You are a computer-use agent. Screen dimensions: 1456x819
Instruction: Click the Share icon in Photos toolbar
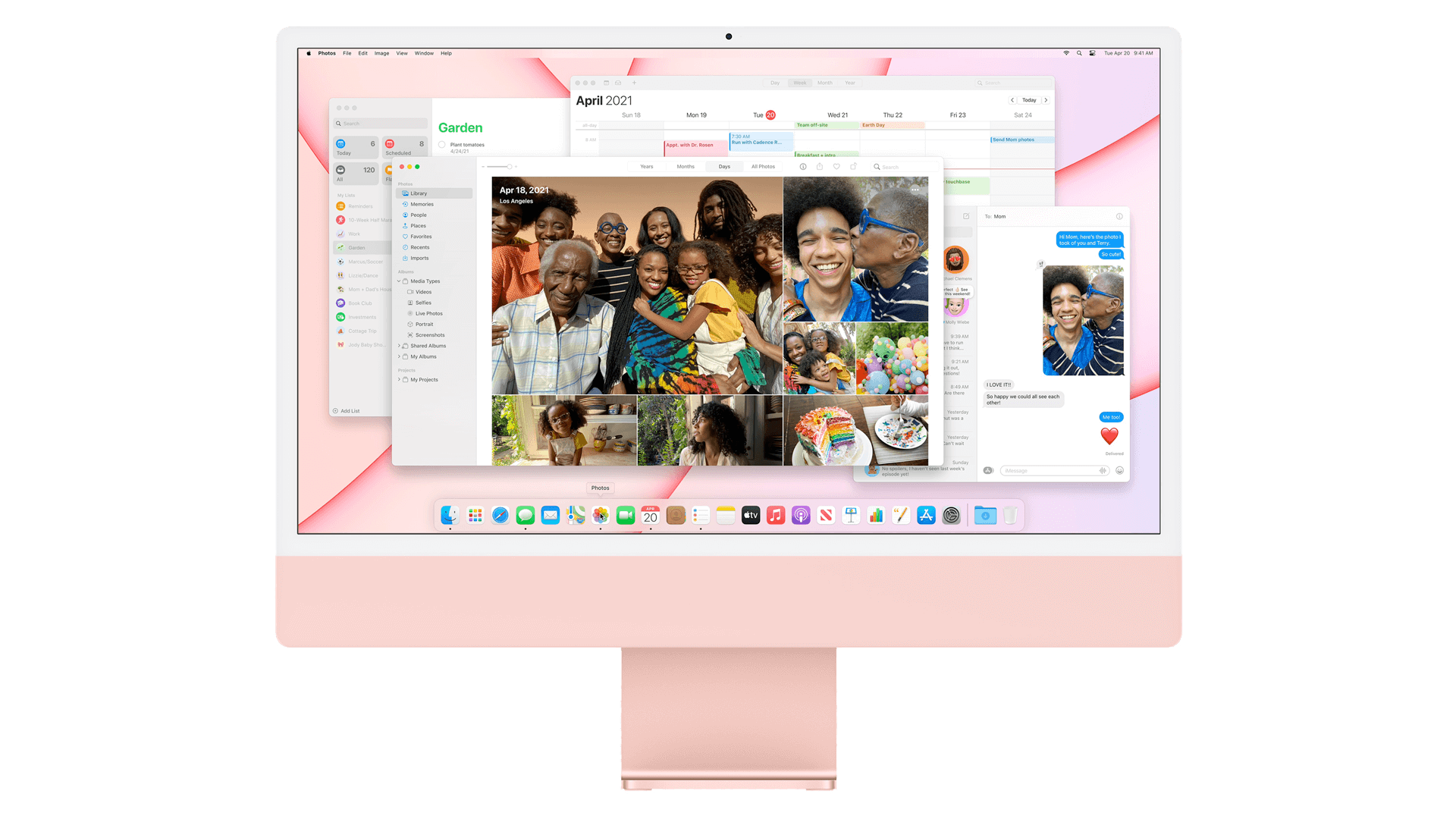(820, 167)
